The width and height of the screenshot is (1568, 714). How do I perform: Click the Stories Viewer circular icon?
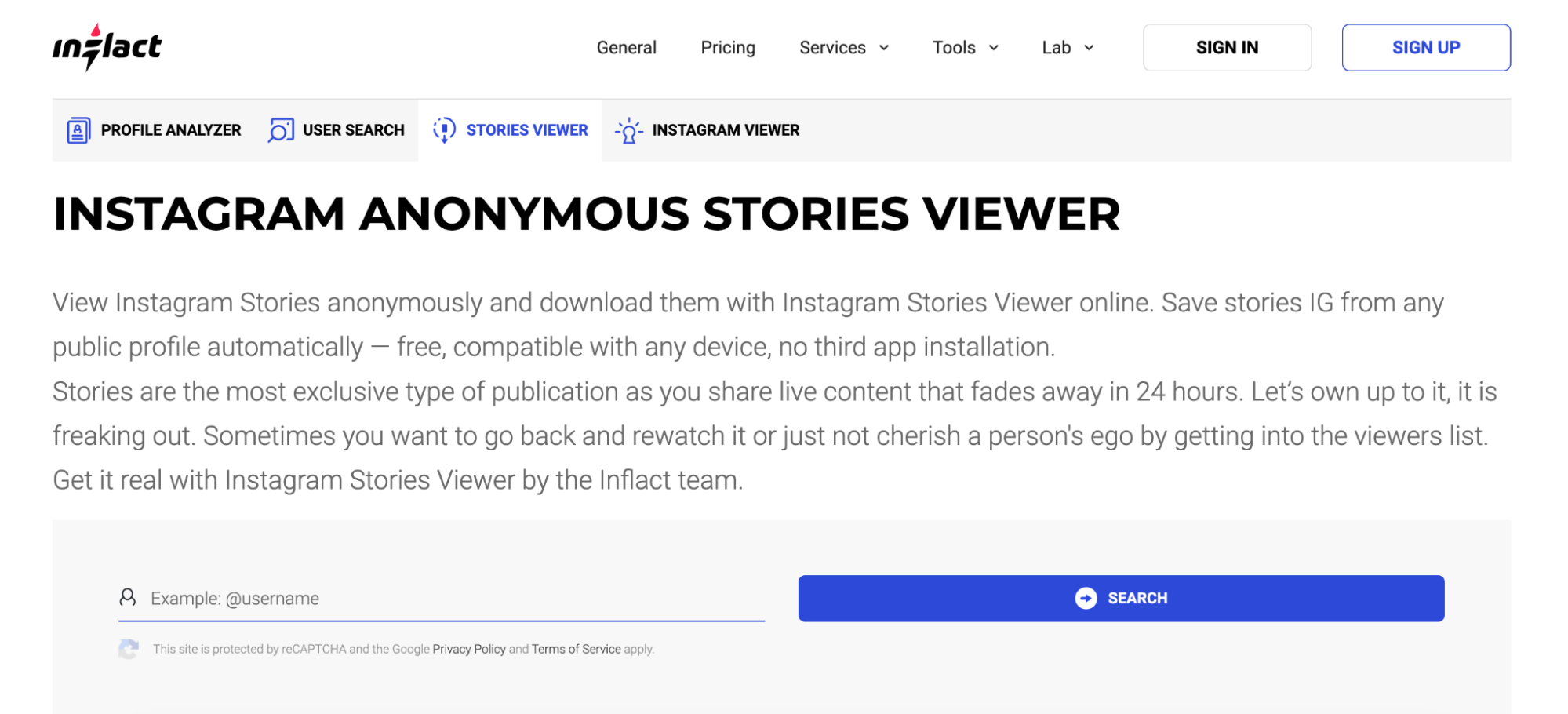pyautogui.click(x=444, y=130)
